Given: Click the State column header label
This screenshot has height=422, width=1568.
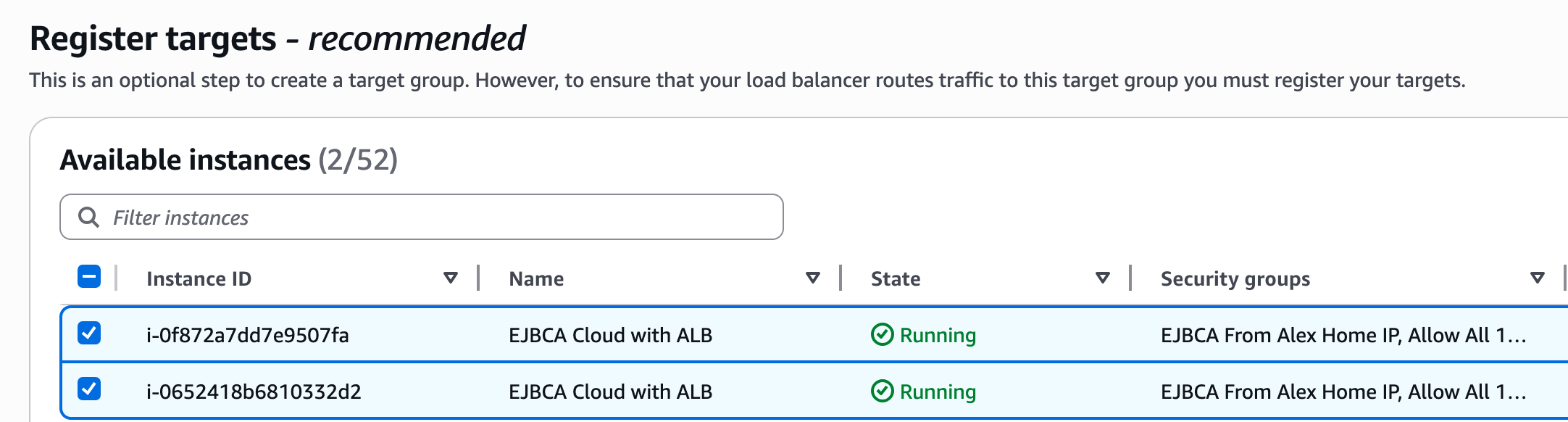Looking at the screenshot, I should click(x=896, y=279).
